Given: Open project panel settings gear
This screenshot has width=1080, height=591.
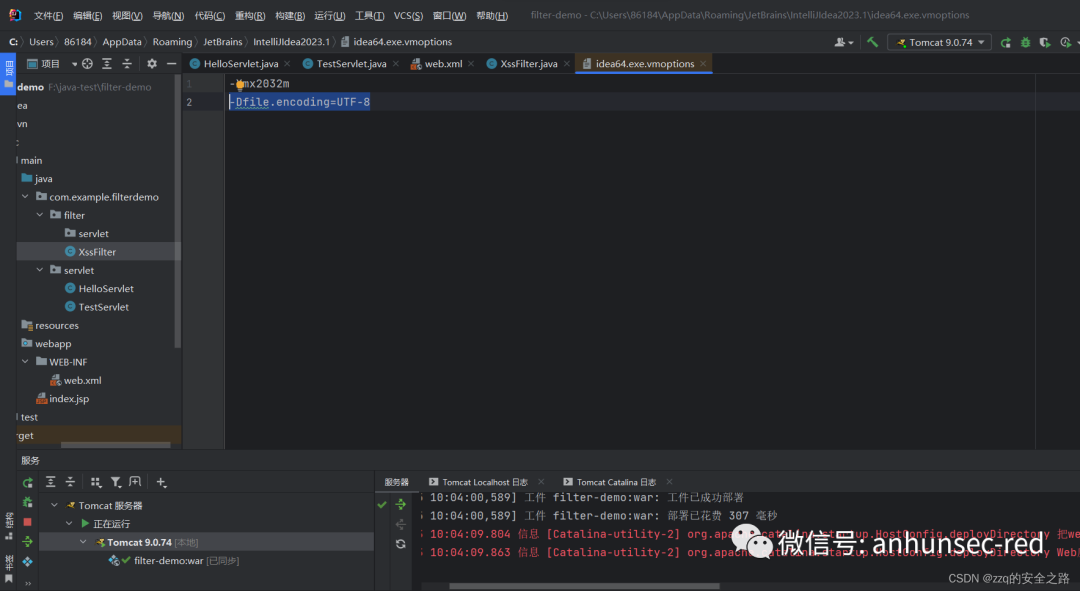Looking at the screenshot, I should click(x=152, y=63).
